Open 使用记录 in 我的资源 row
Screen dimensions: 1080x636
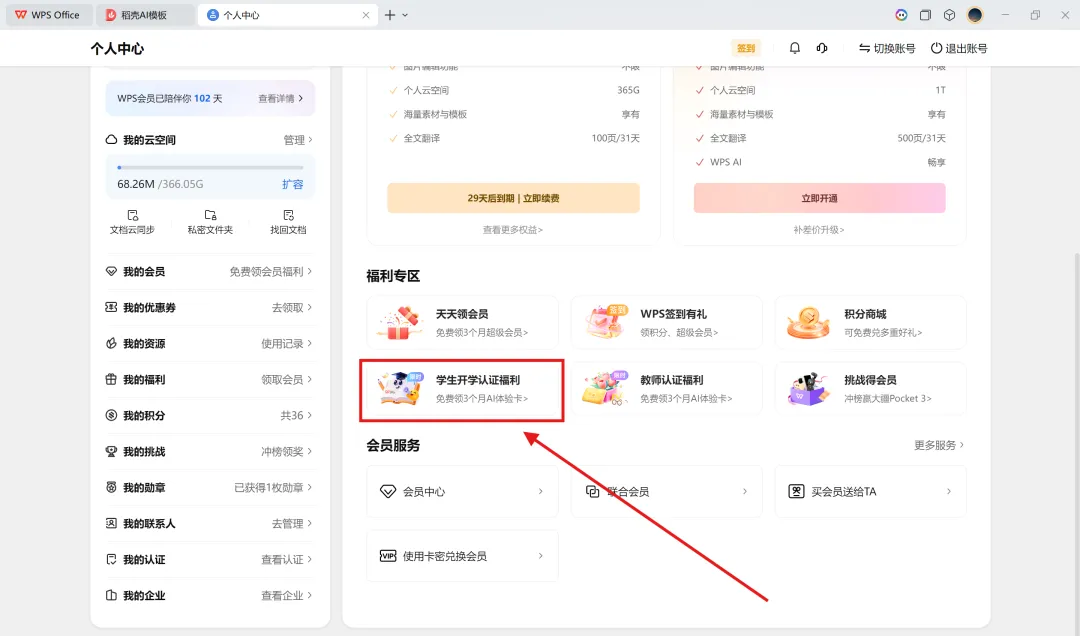tap(287, 343)
